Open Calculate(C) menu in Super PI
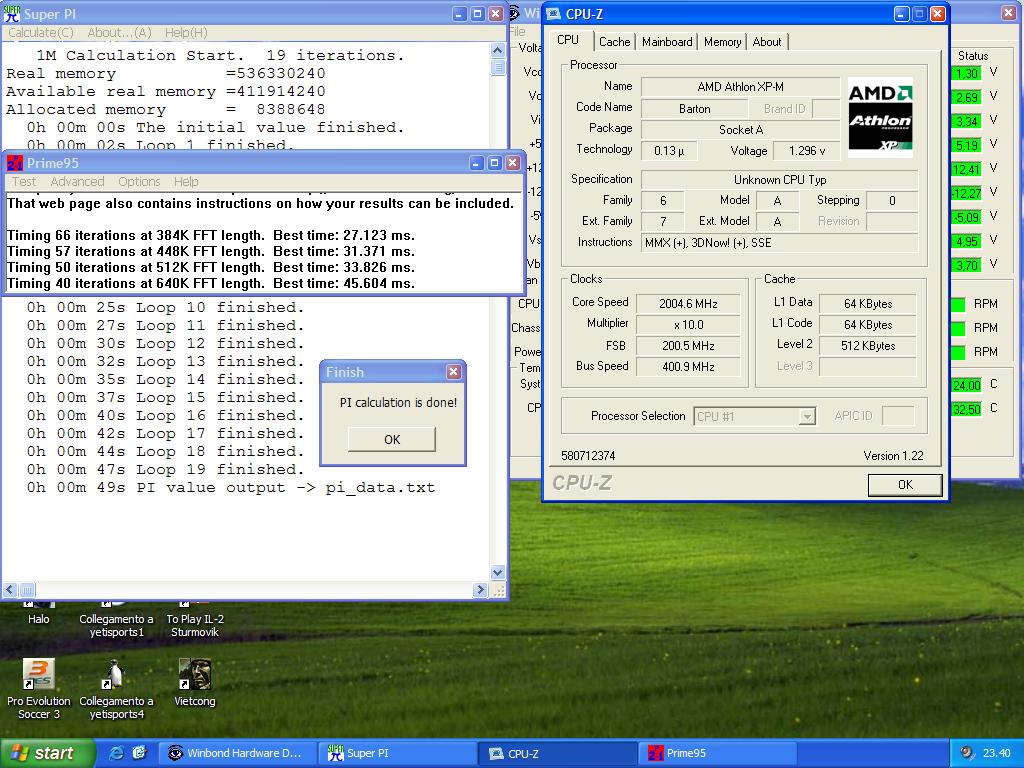The height and width of the screenshot is (768, 1024). [x=40, y=33]
